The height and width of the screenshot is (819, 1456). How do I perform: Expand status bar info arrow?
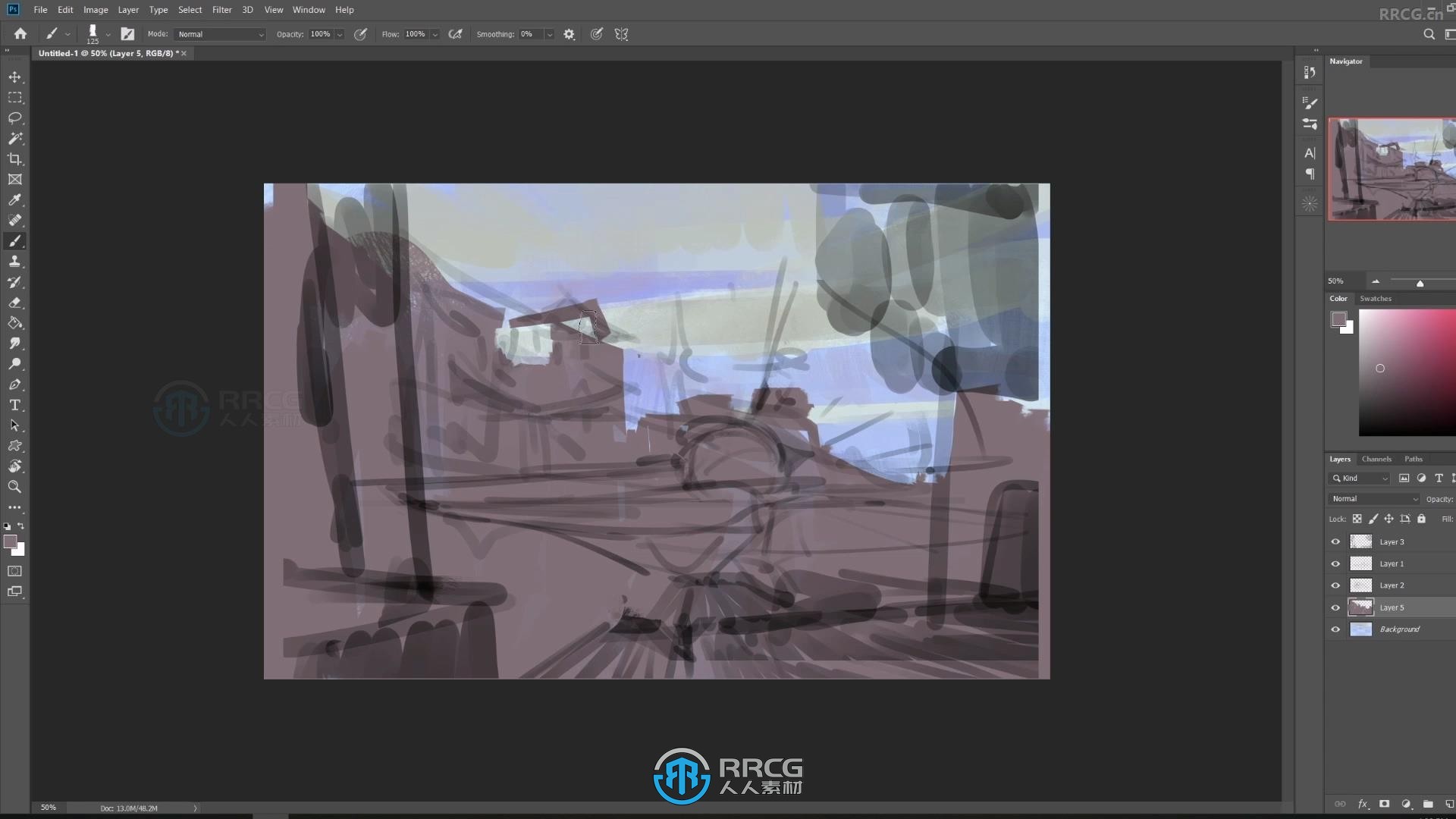point(195,808)
